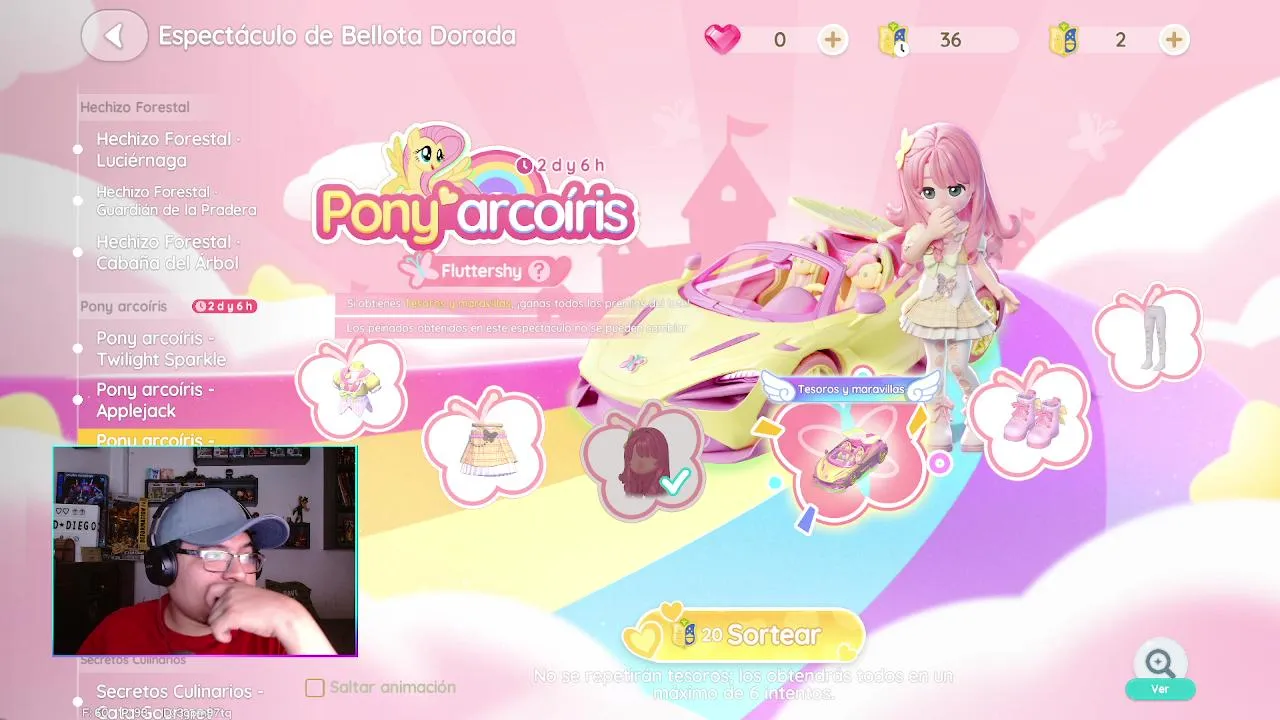This screenshot has height=720, width=1280.
Task: Open Fluttershy help question mark
Action: coord(539,271)
